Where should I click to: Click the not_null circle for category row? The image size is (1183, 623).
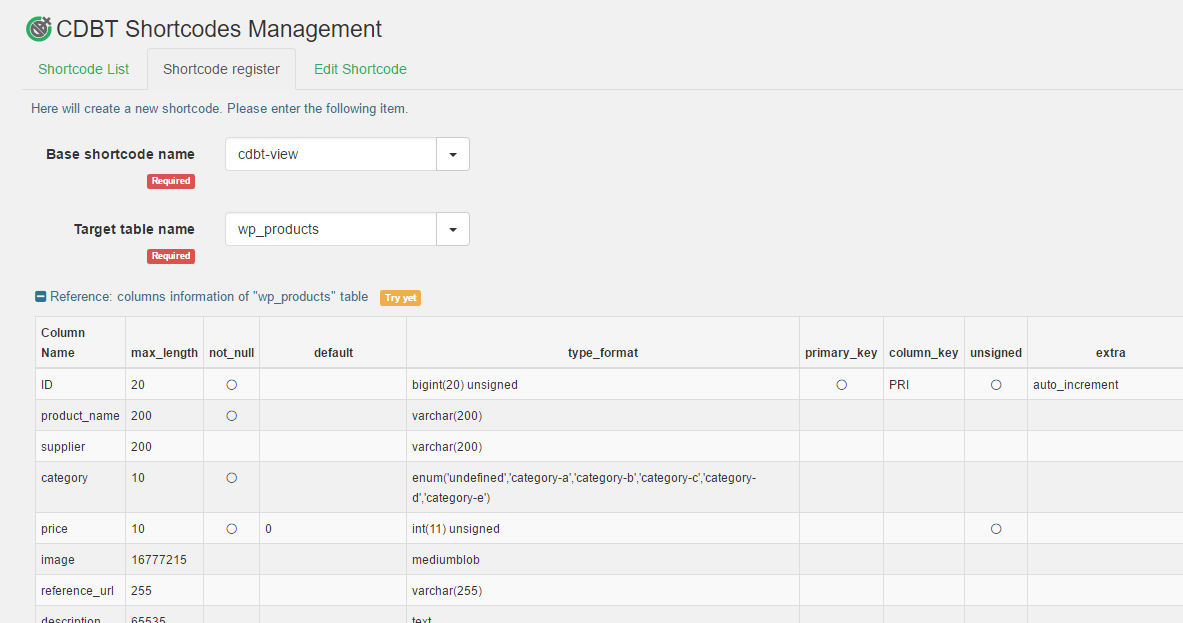coord(231,478)
